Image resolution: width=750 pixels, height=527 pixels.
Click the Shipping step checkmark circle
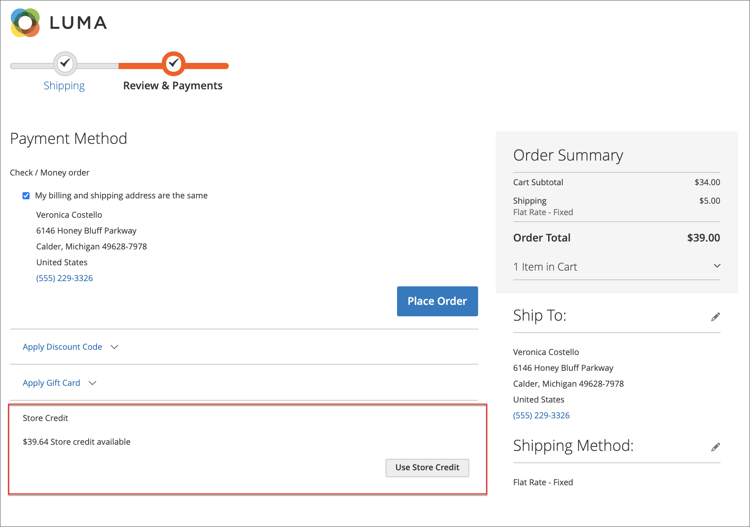click(x=65, y=63)
